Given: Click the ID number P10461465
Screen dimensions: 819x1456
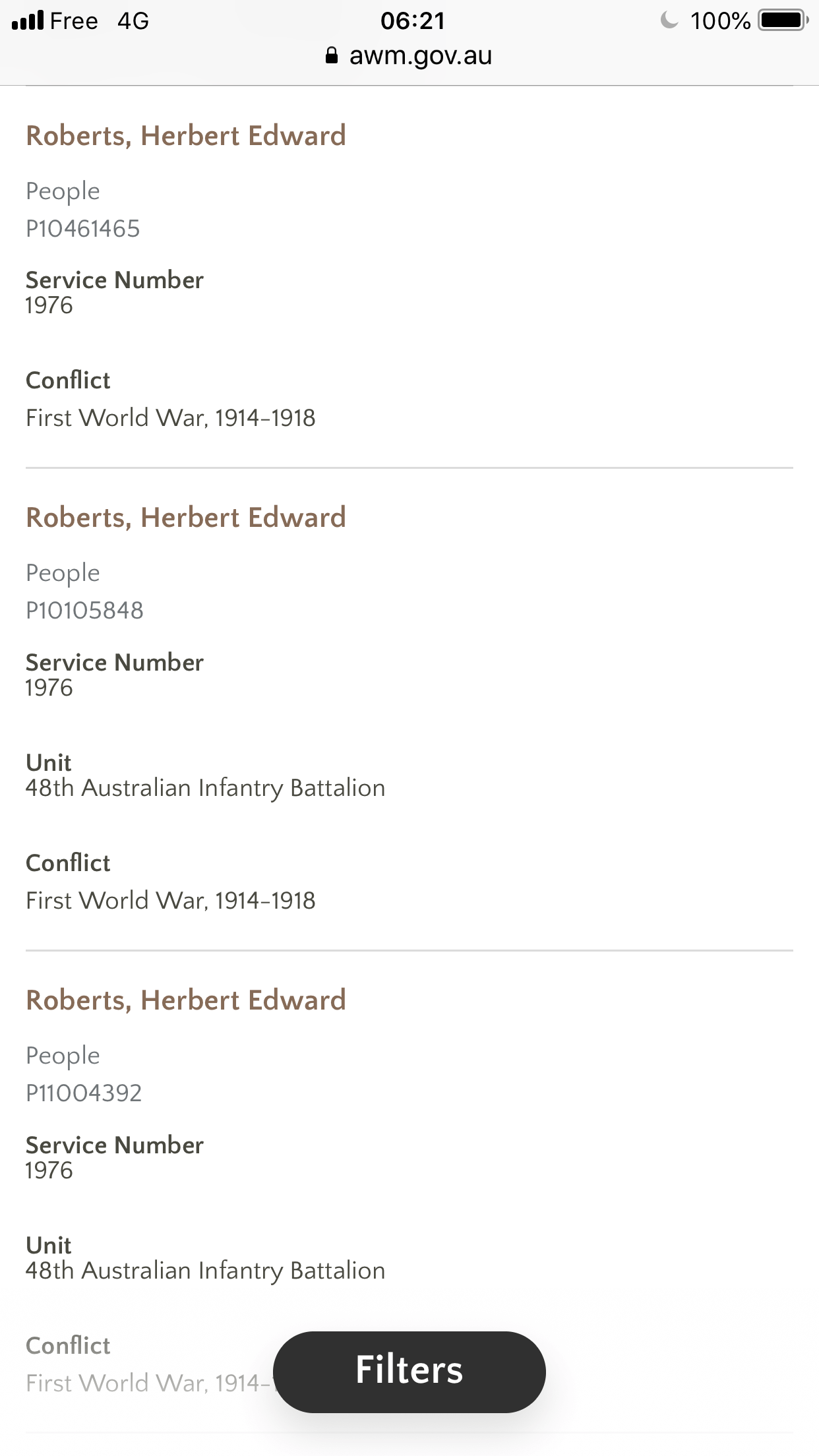Looking at the screenshot, I should click(x=83, y=229).
